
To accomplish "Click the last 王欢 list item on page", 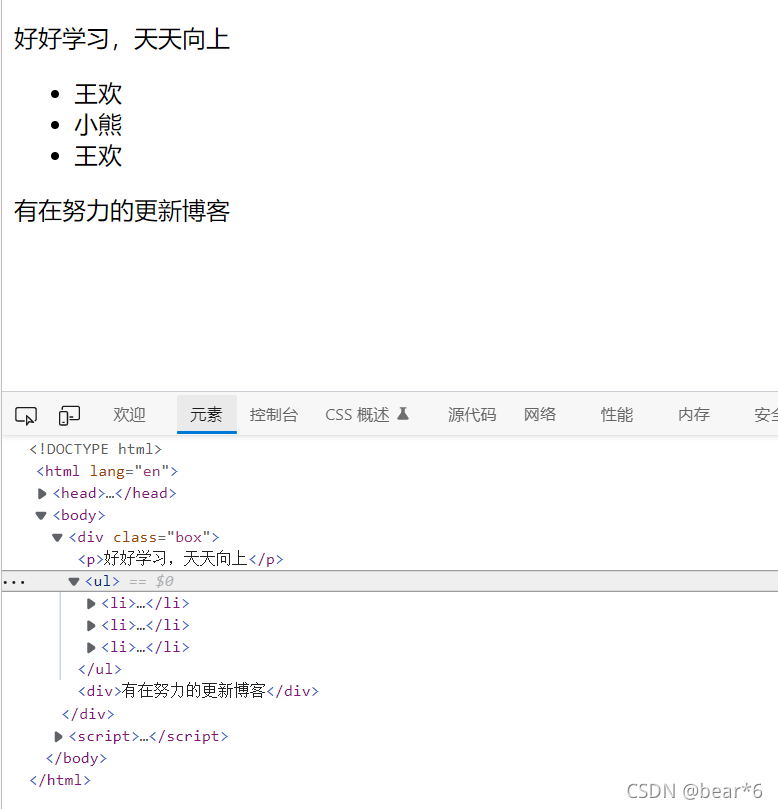I will tap(98, 156).
